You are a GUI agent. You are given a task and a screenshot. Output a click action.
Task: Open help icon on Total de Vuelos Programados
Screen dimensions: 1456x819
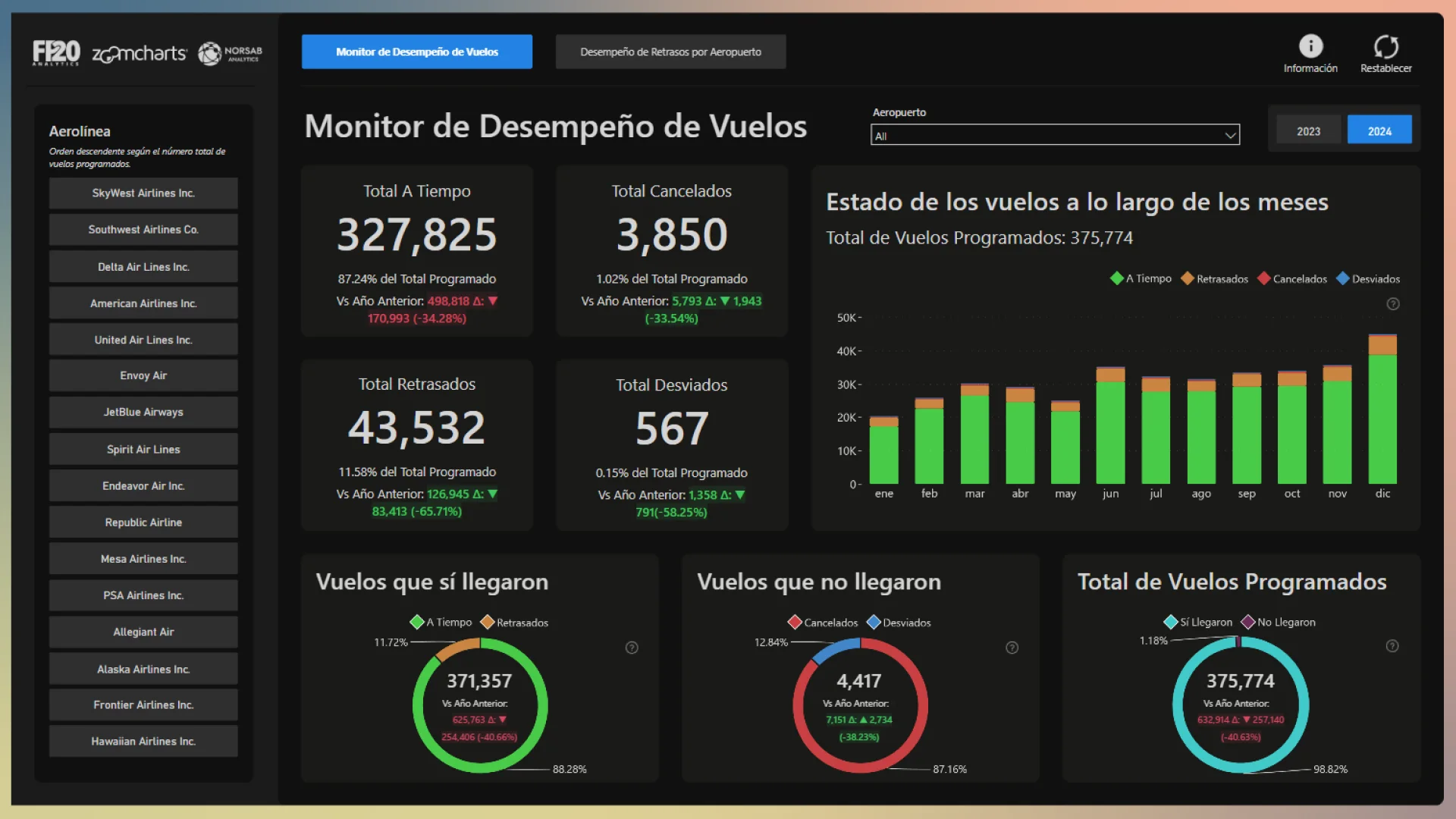tap(1392, 646)
